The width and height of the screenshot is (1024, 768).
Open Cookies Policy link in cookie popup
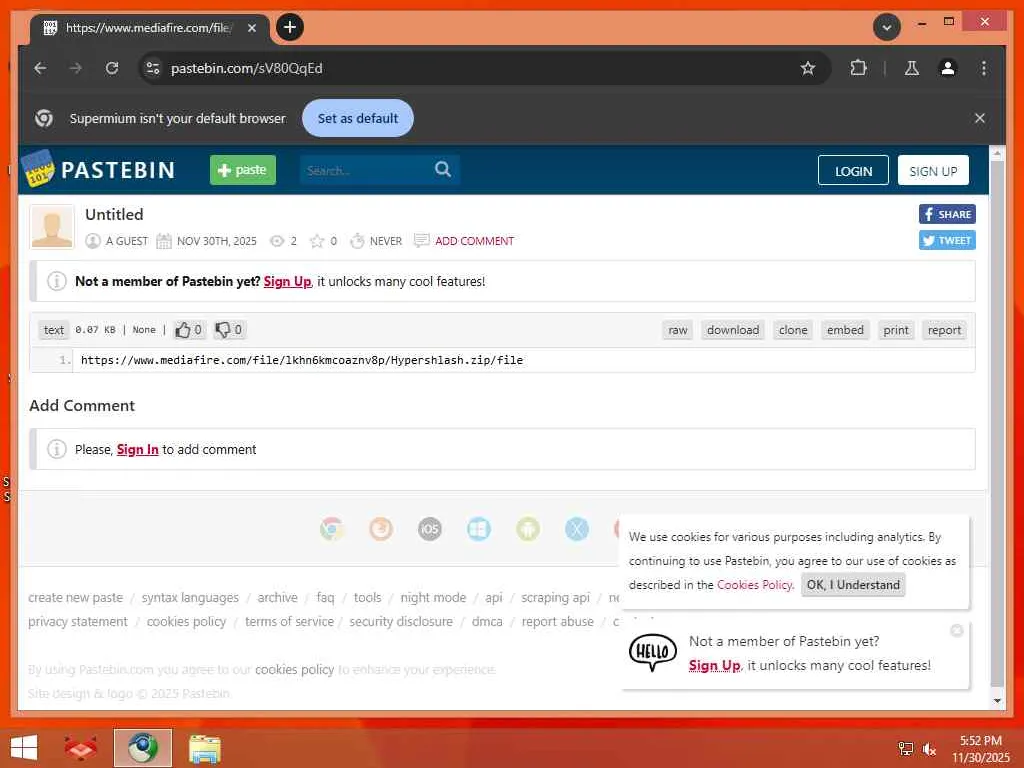coord(754,584)
